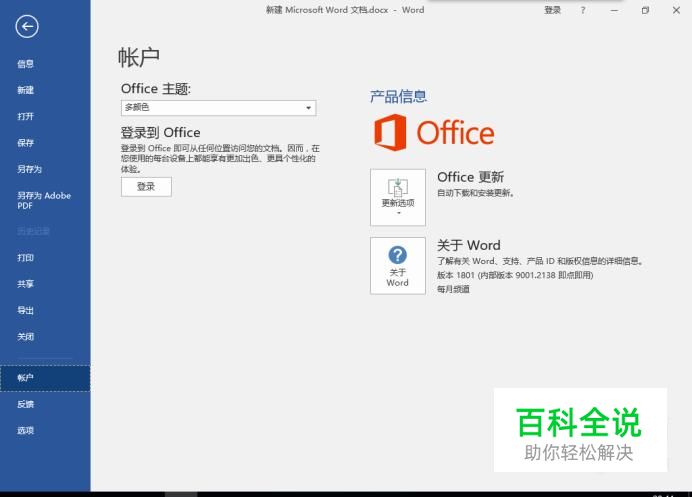Screen dimensions: 692x497
Task: Click the 版本 1801 version text
Action: [515, 275]
